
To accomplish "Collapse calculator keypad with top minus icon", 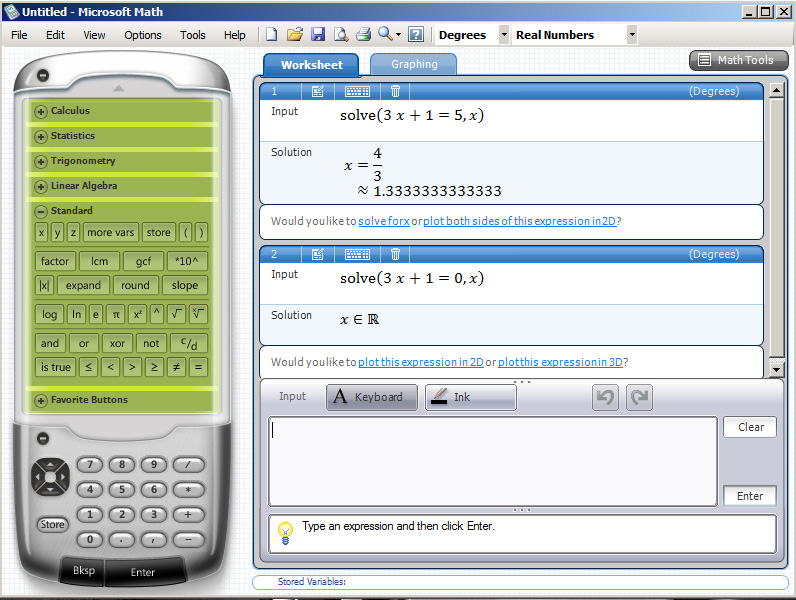I will pos(43,75).
